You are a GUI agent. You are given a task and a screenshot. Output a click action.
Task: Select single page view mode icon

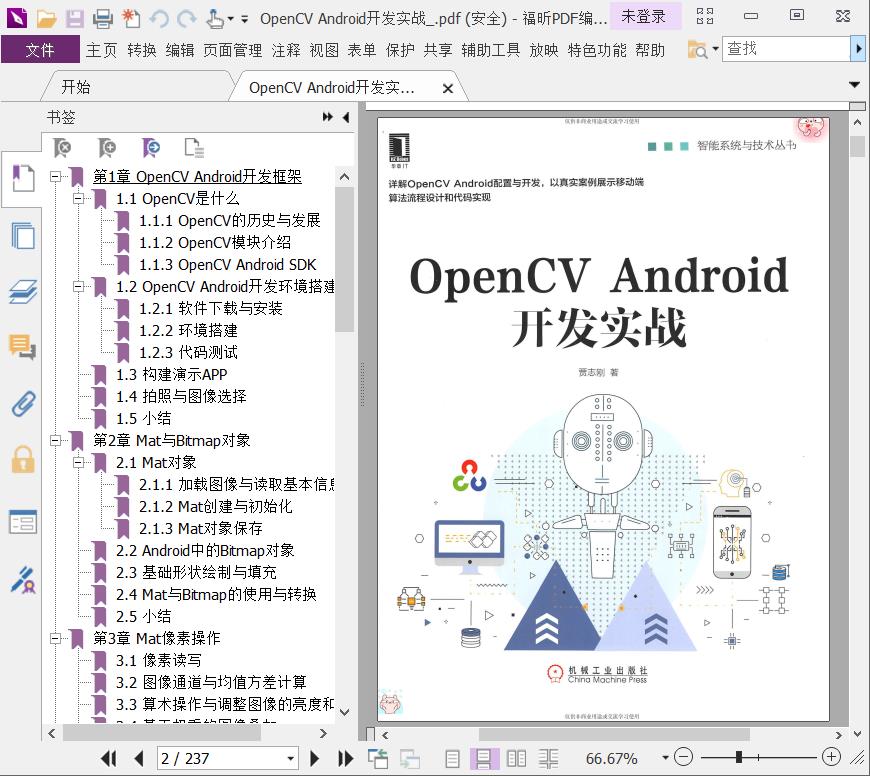452,758
